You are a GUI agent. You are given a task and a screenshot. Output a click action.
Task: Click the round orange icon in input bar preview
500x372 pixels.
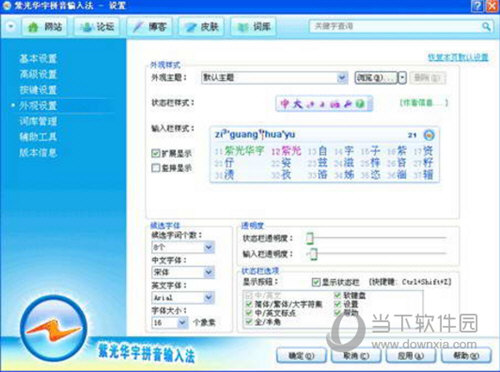pos(429,135)
